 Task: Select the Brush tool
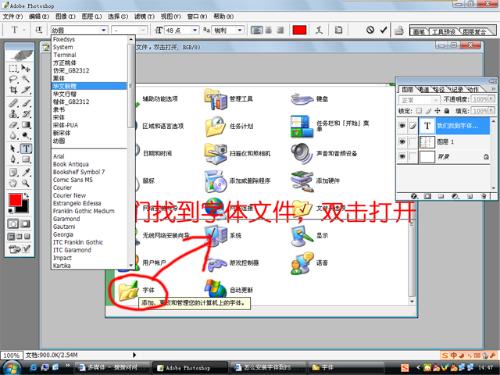(x=26, y=103)
